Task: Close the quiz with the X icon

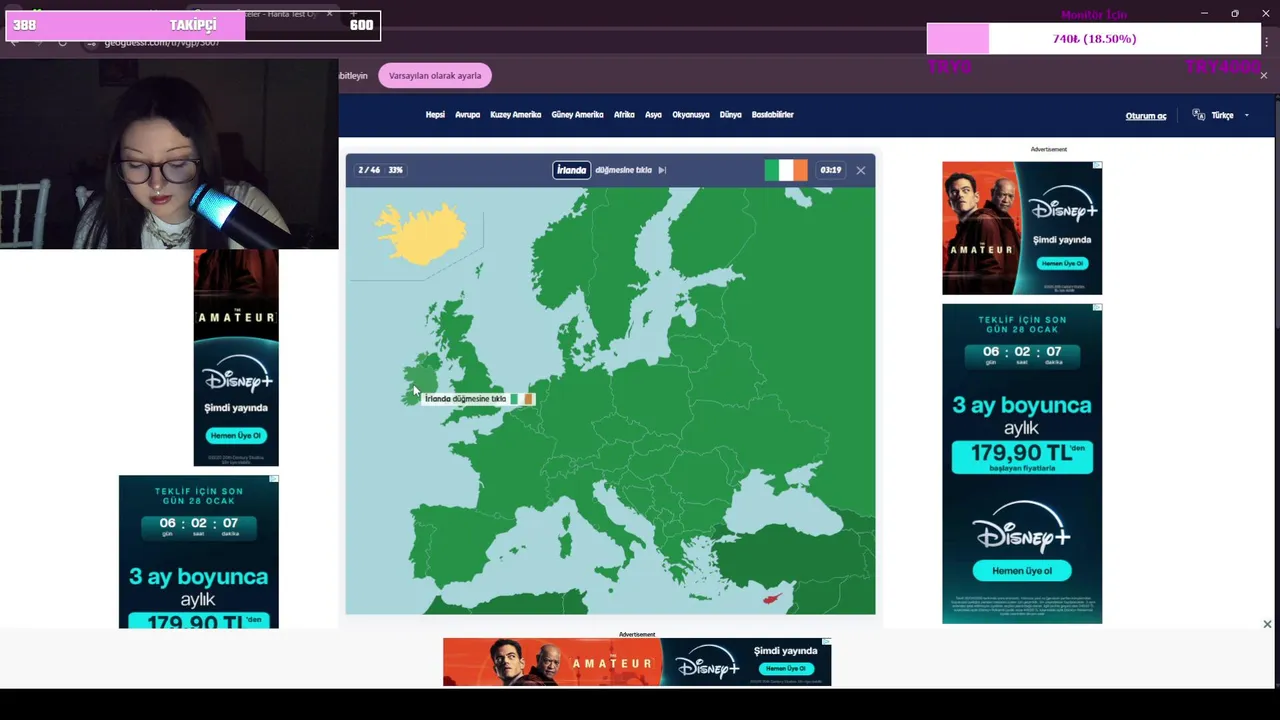Action: pos(860,170)
